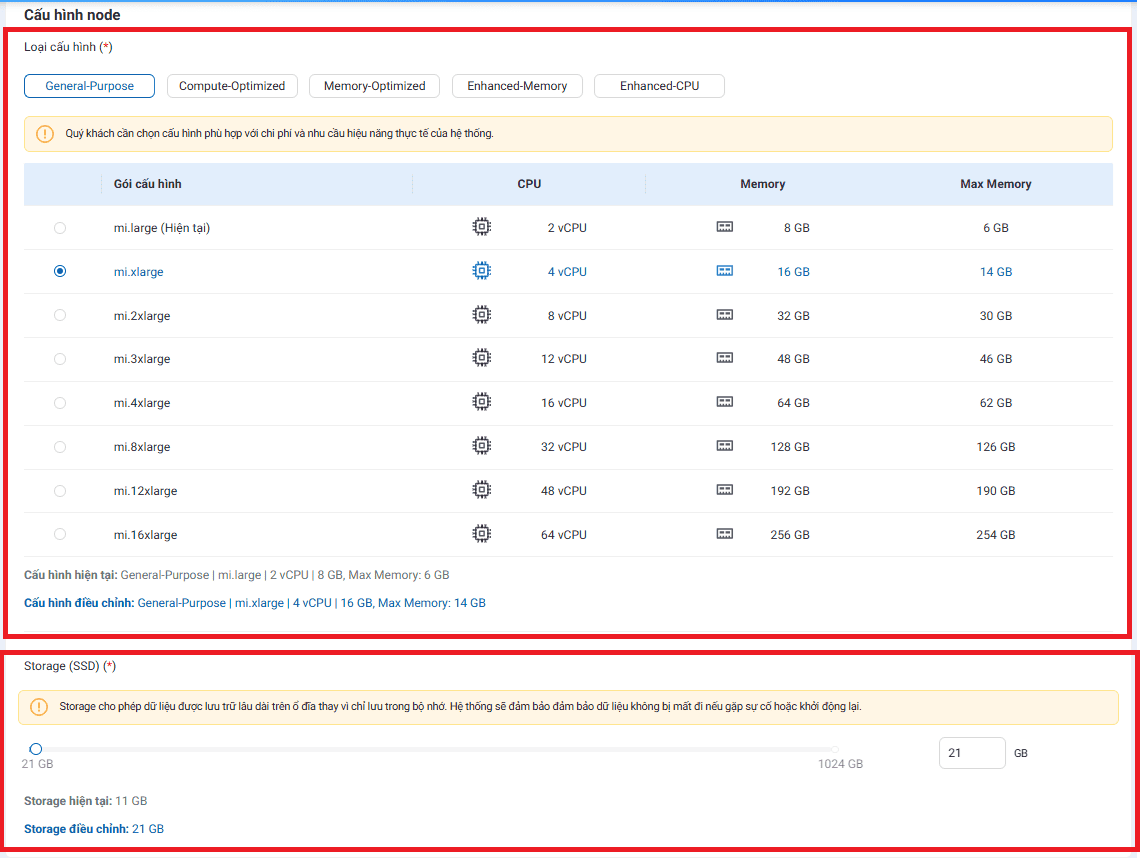Select the mi.2xlarge radio button

[x=60, y=315]
